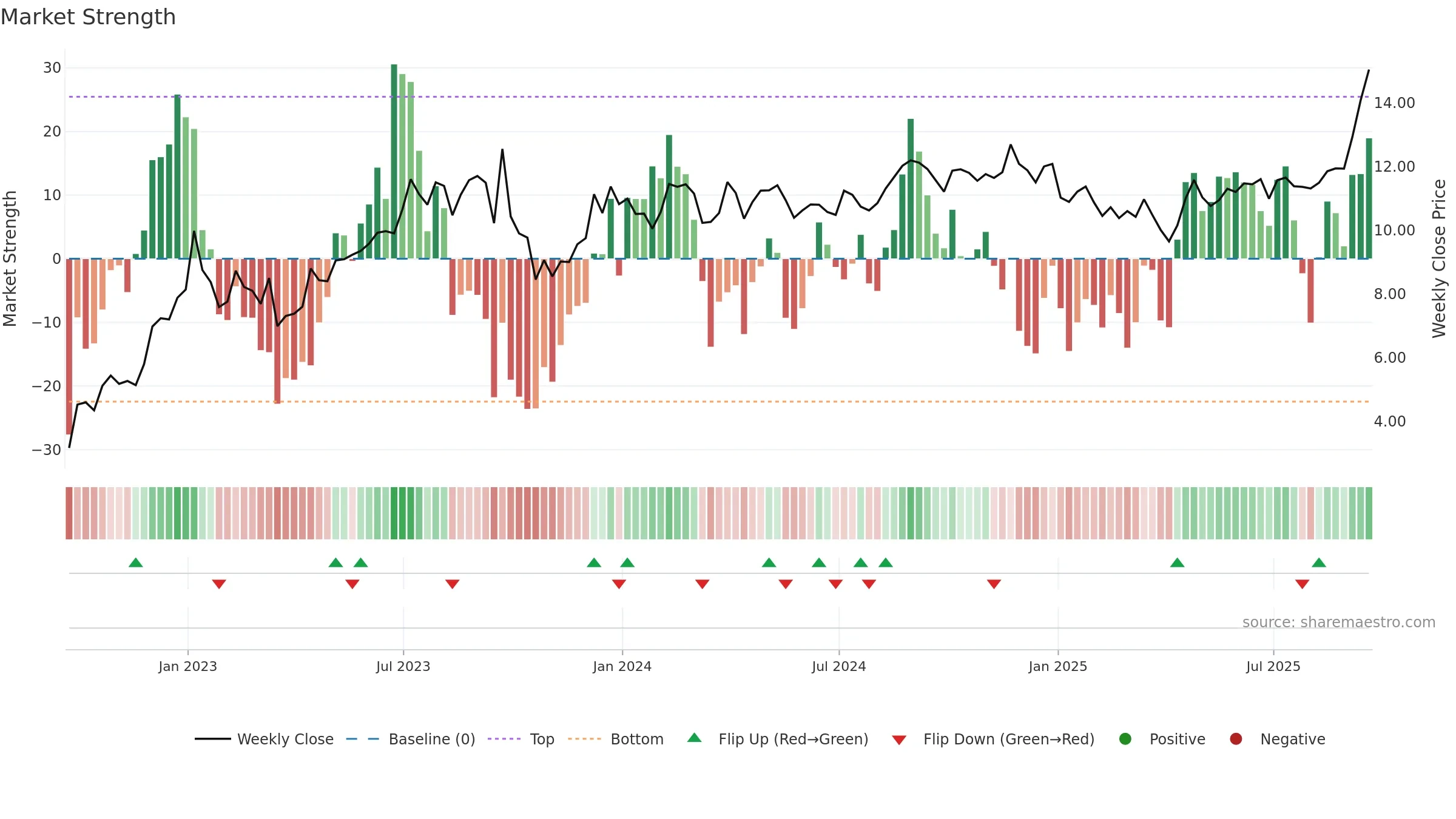Click the source: sharemaestro.com text
The width and height of the screenshot is (1456, 819).
tap(1339, 622)
